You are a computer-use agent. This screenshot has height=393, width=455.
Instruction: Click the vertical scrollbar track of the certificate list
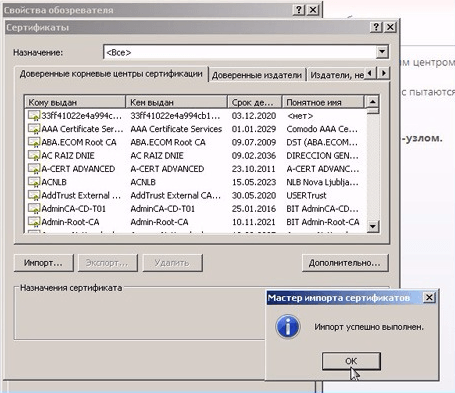click(373, 167)
